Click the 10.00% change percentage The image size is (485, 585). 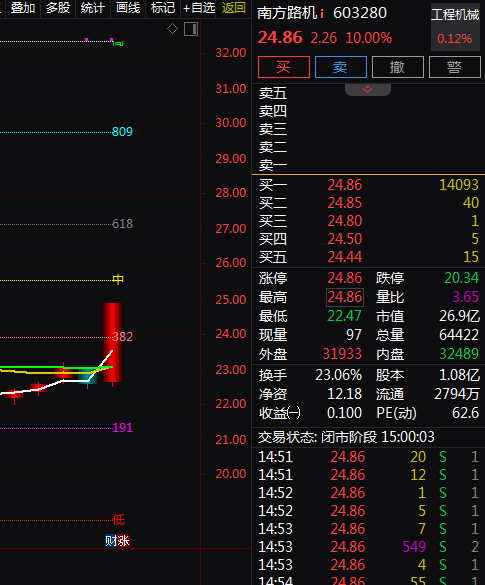tap(369, 38)
